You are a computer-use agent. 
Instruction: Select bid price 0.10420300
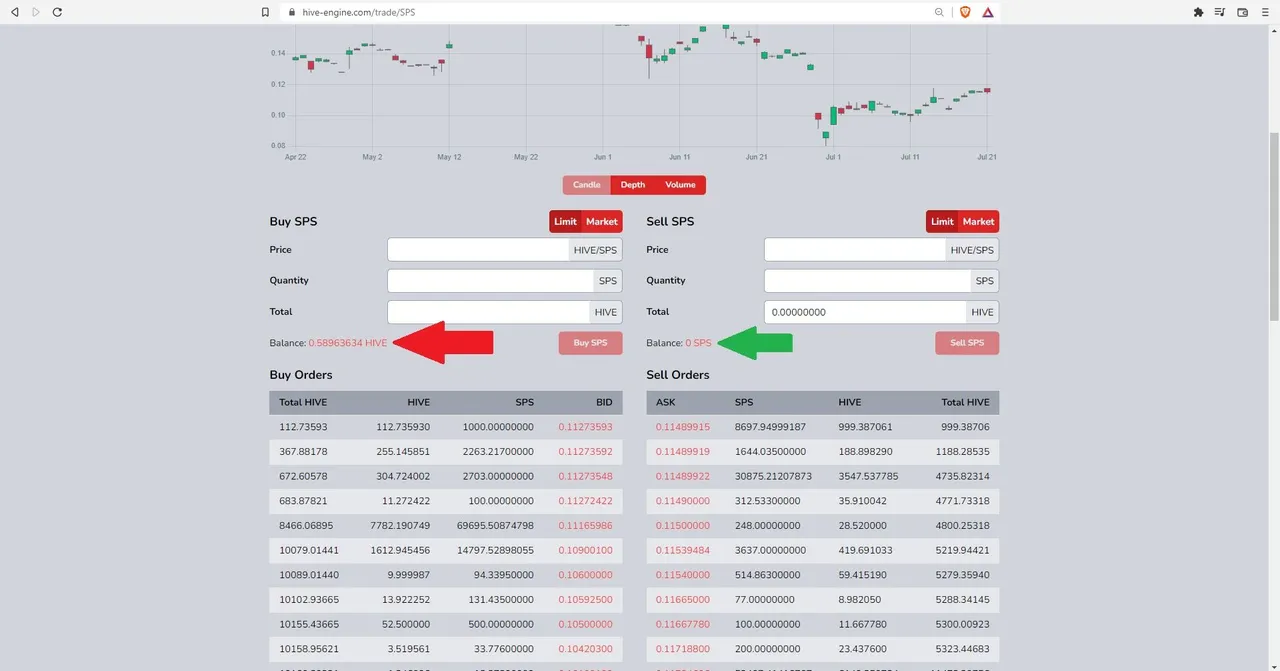tap(585, 649)
